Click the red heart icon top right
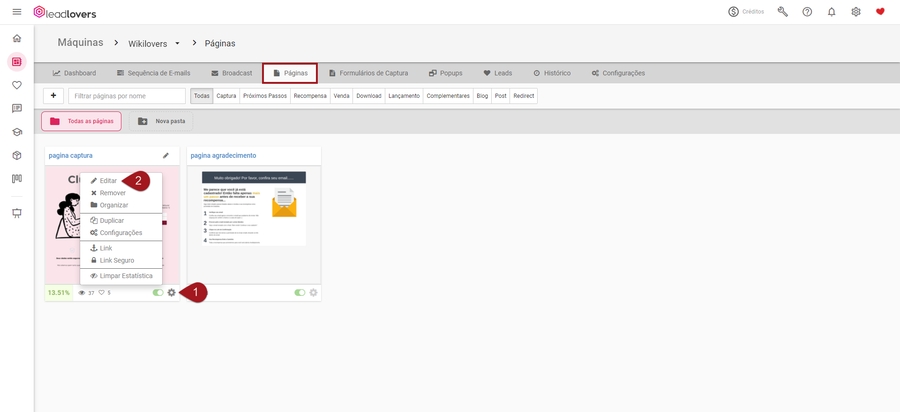This screenshot has width=900, height=412. [880, 12]
